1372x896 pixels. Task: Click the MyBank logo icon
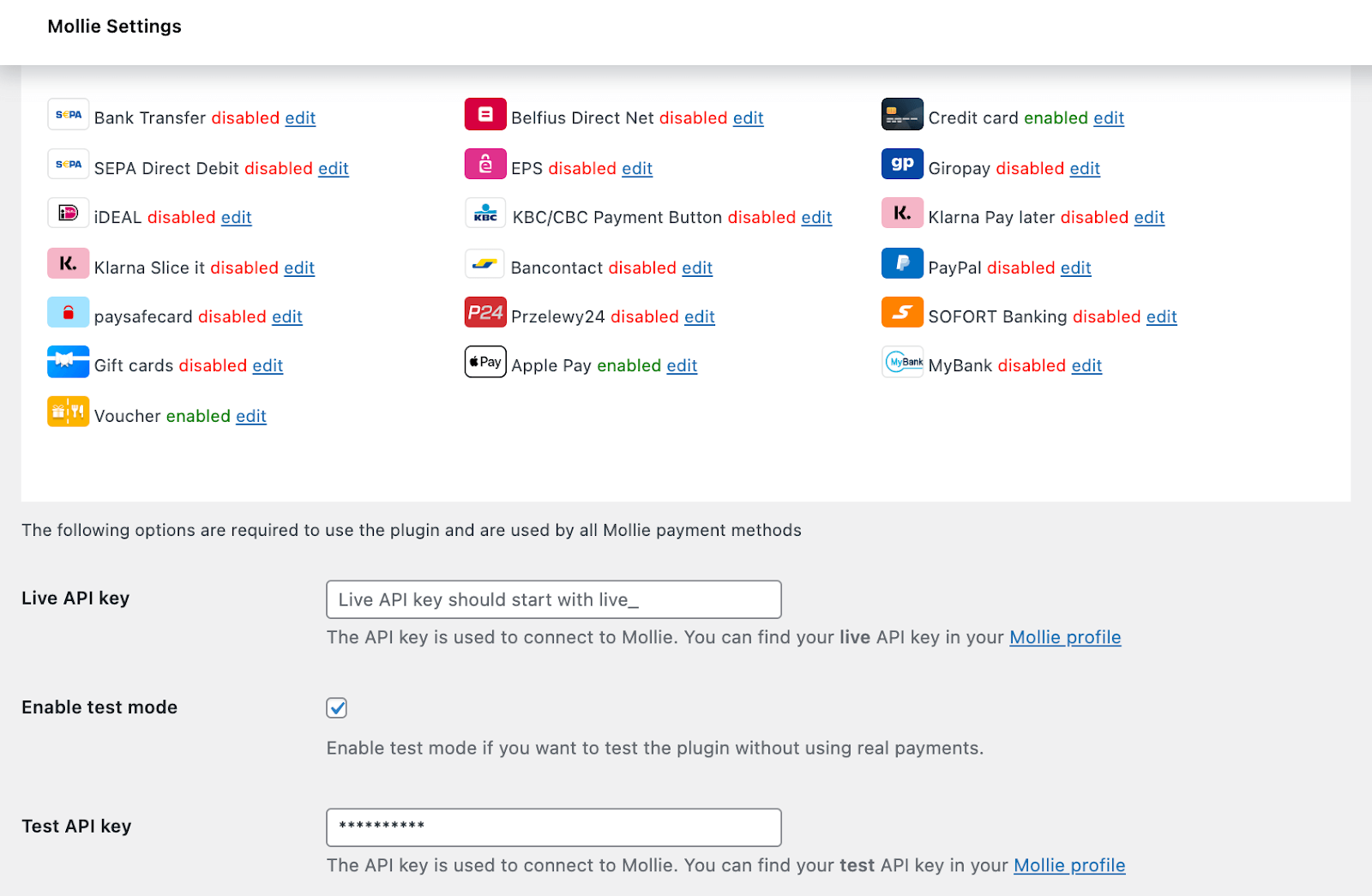point(902,362)
